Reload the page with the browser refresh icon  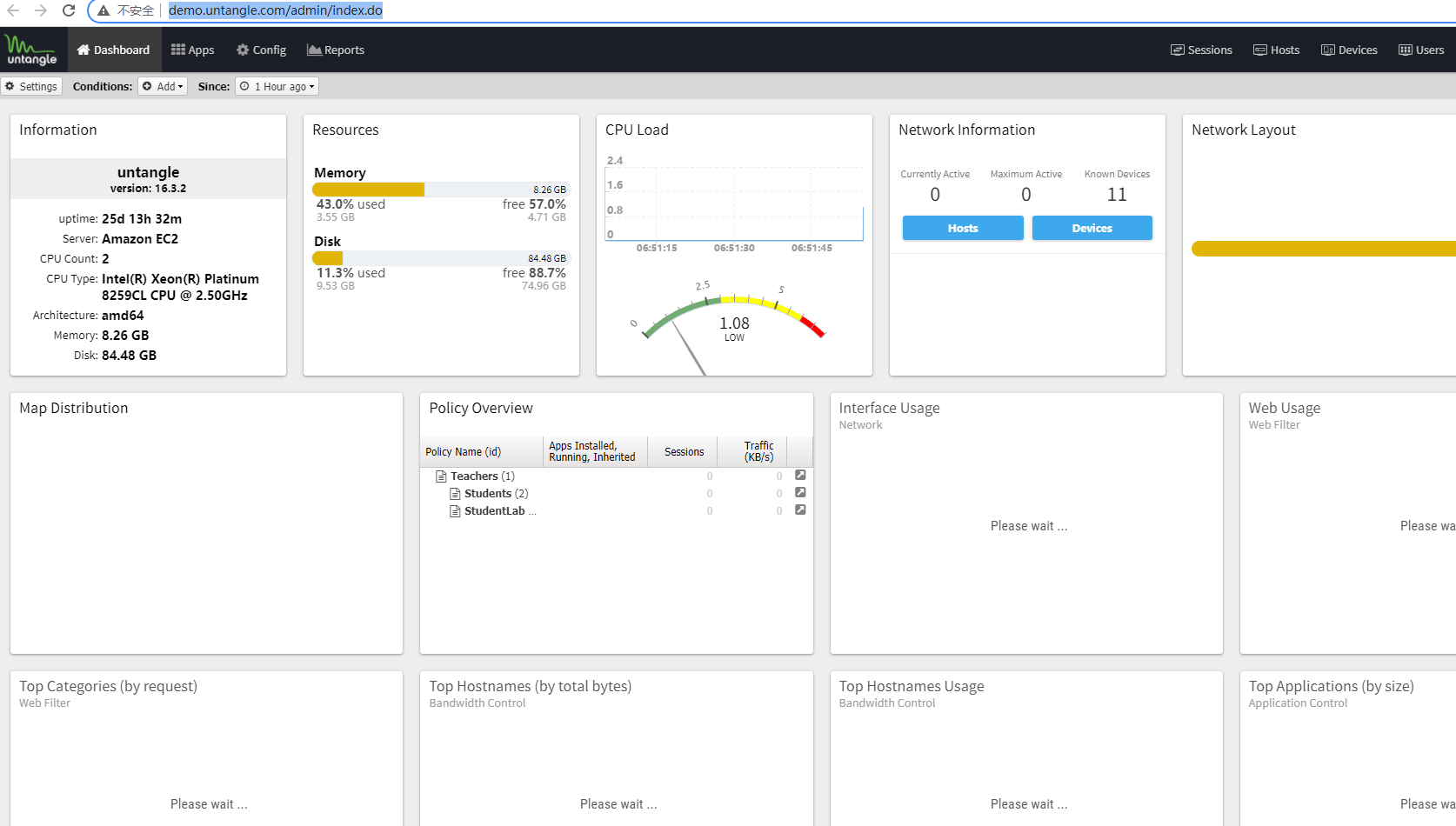pos(69,10)
